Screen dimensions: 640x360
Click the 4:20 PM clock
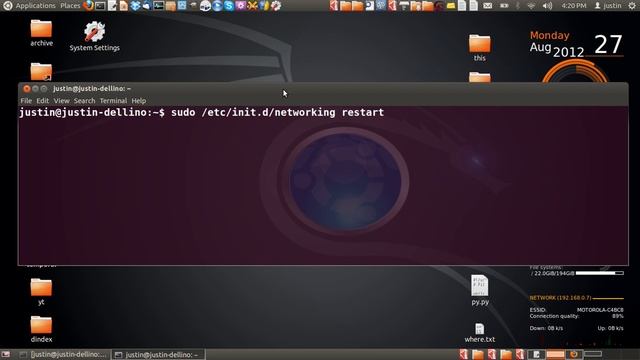[573, 6]
